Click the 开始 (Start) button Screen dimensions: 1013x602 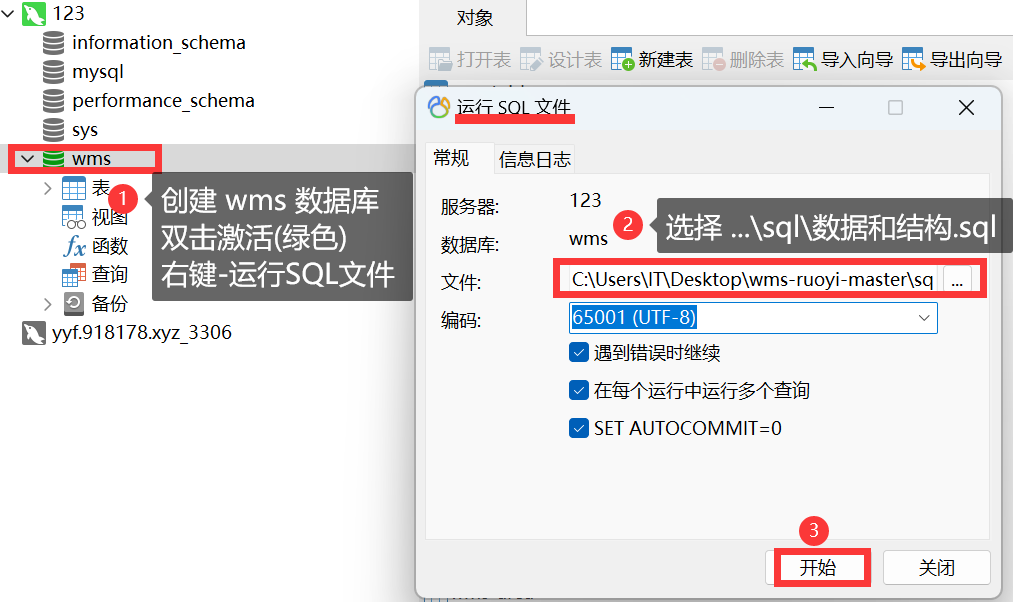pyautogui.click(x=818, y=568)
